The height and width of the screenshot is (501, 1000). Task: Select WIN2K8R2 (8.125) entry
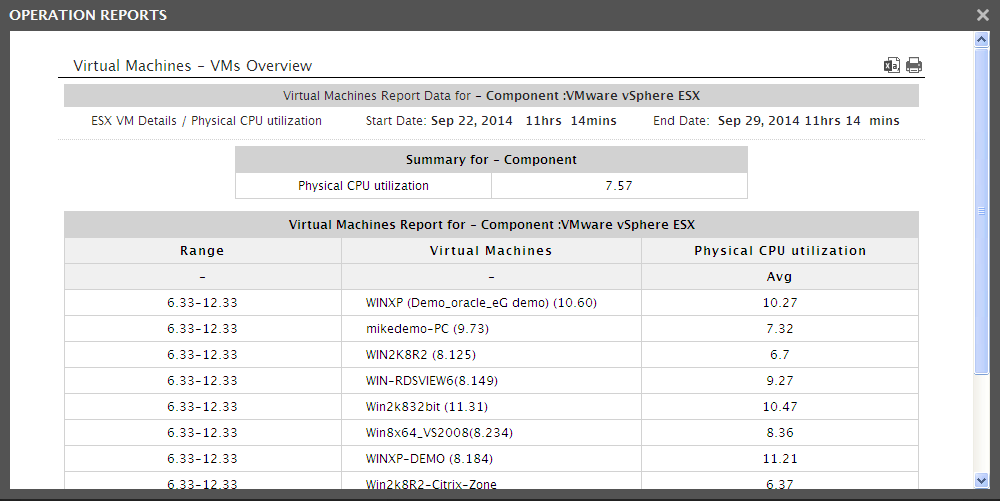tap(421, 355)
